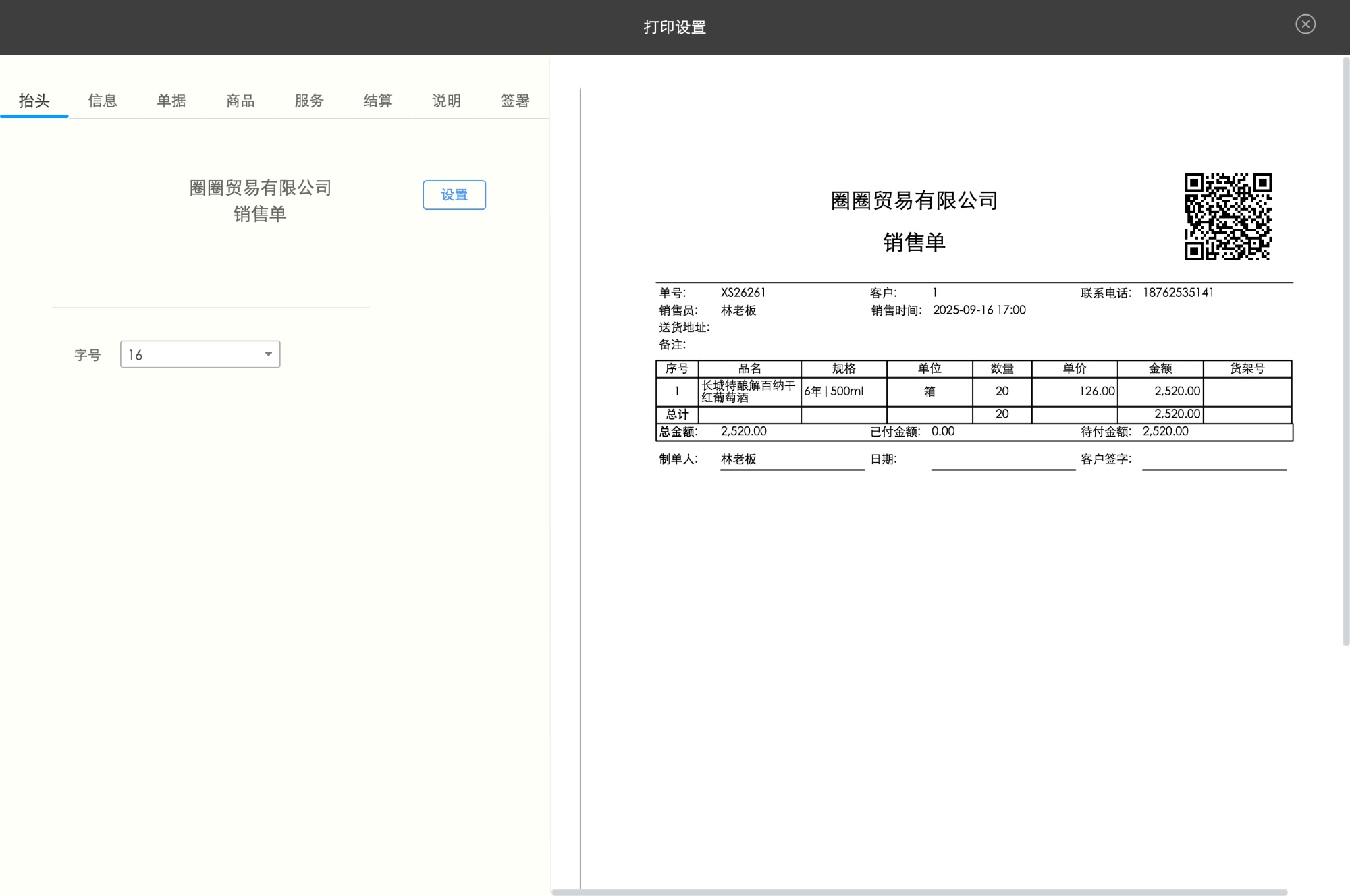Click the horizontal scrollbar under the preview
This screenshot has height=896, width=1350.
[919, 892]
